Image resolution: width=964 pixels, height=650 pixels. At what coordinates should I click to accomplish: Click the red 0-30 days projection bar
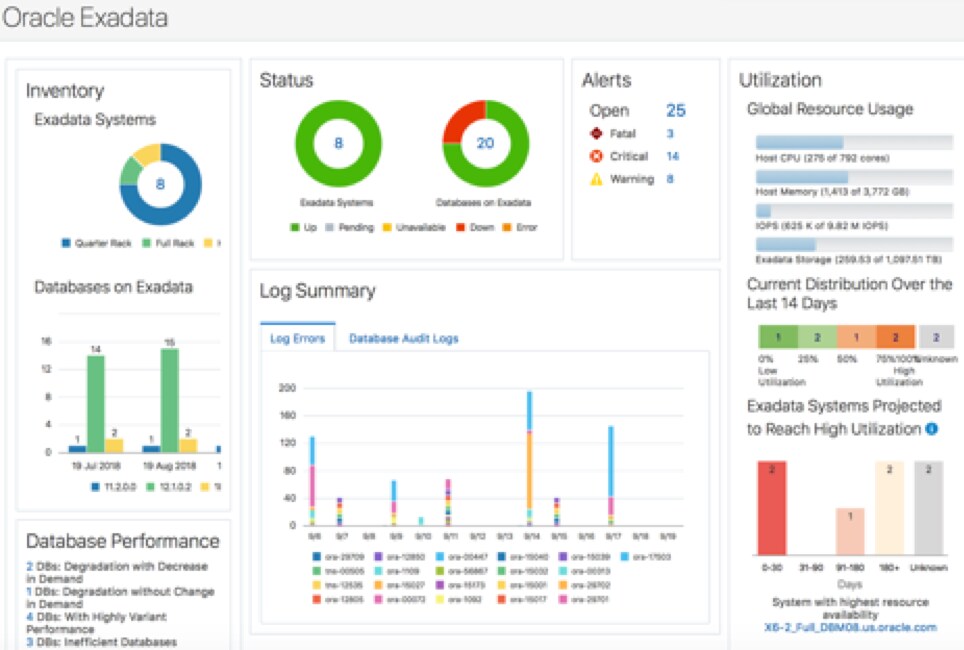772,508
